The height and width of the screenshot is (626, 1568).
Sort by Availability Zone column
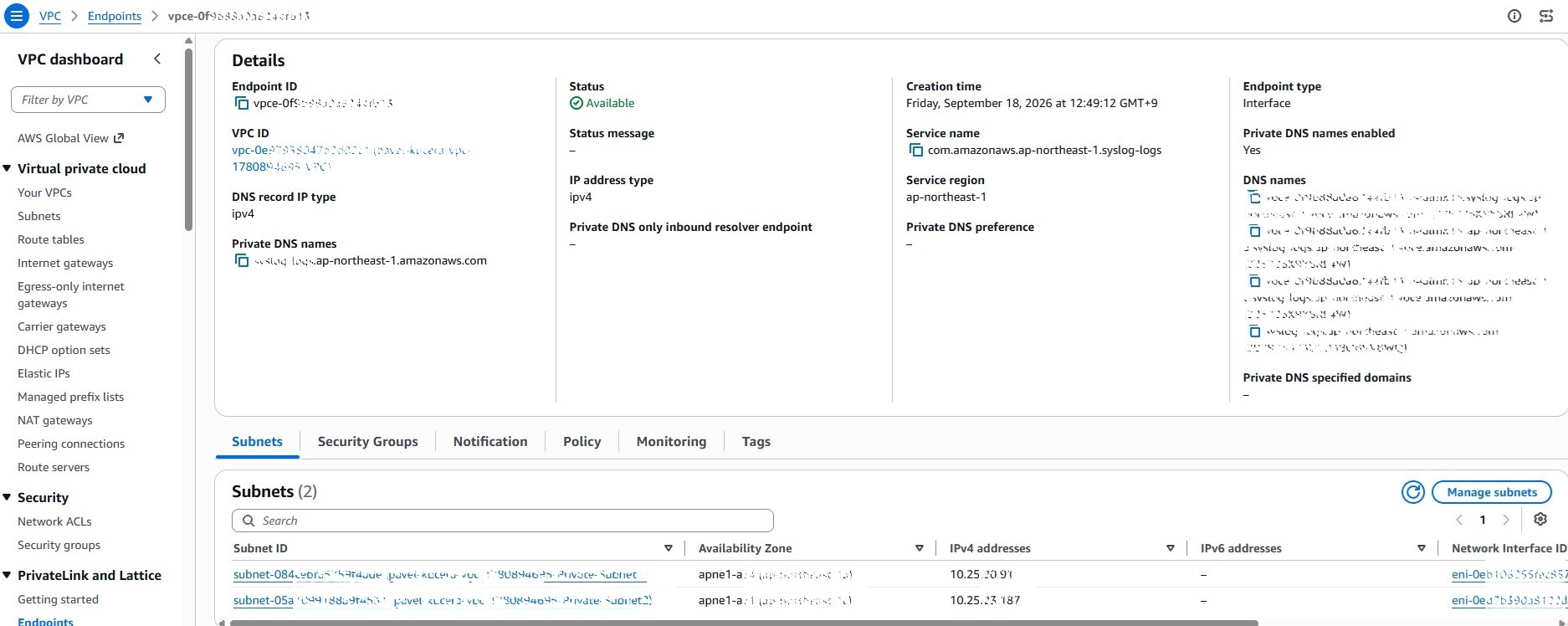coord(919,548)
